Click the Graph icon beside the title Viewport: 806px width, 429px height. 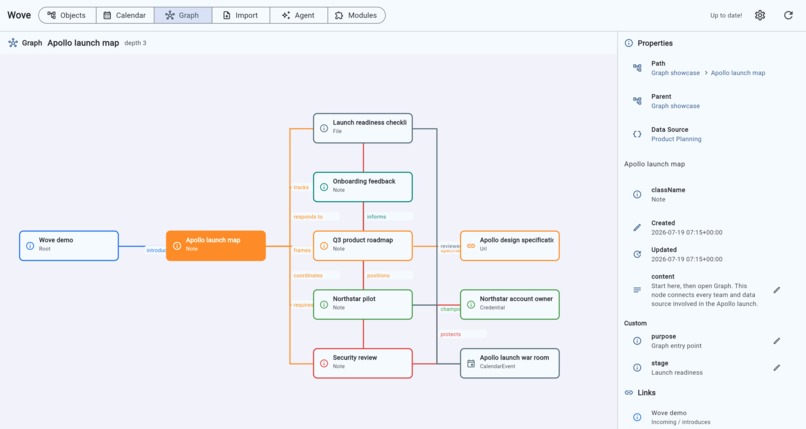13,43
